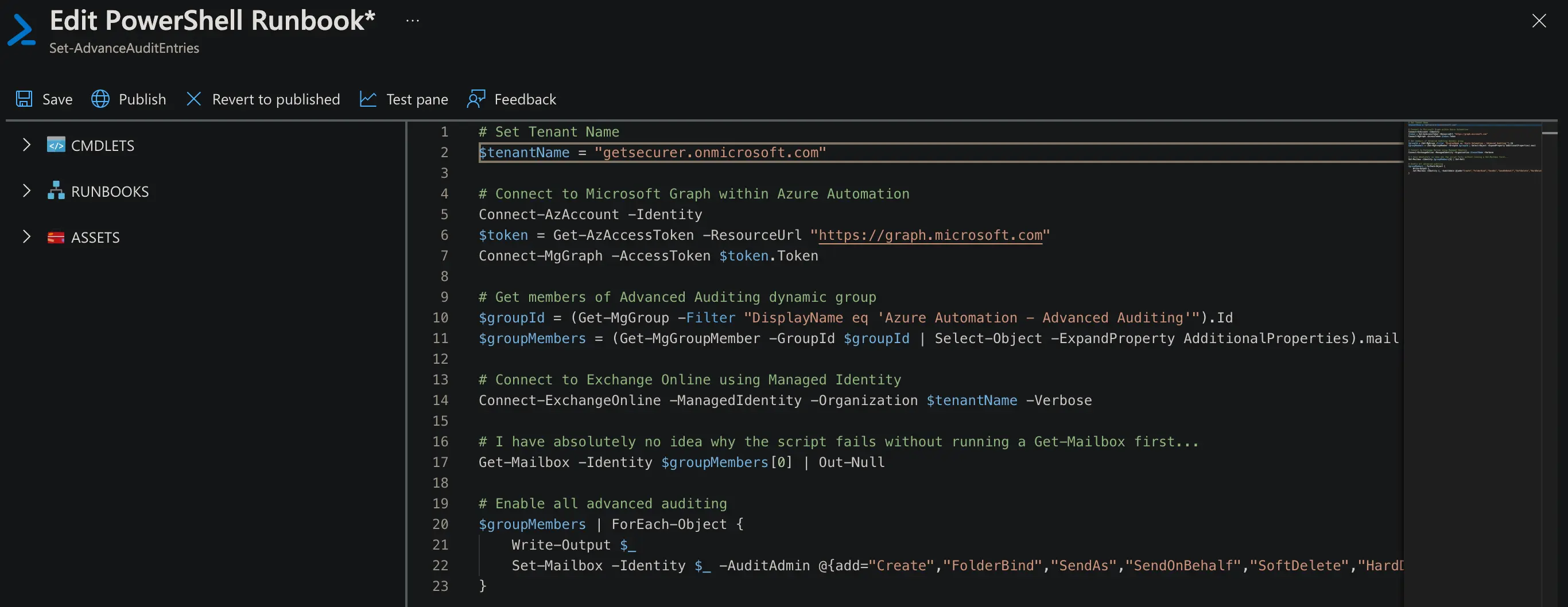The image size is (1568, 607).
Task: Click the ASSETS red toolbox icon
Action: (x=56, y=237)
